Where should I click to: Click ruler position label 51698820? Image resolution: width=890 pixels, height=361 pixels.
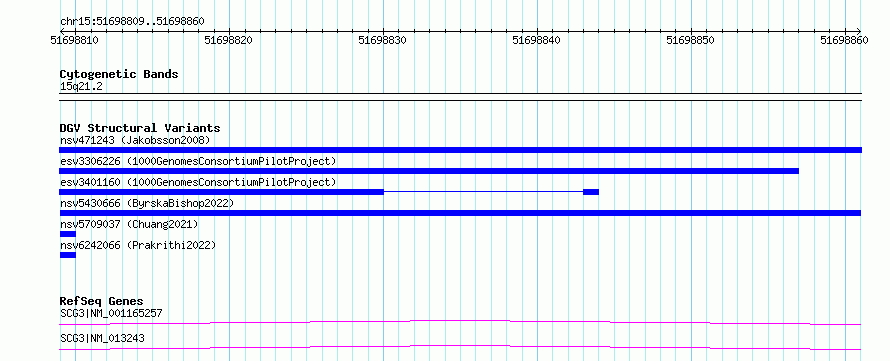pos(228,40)
